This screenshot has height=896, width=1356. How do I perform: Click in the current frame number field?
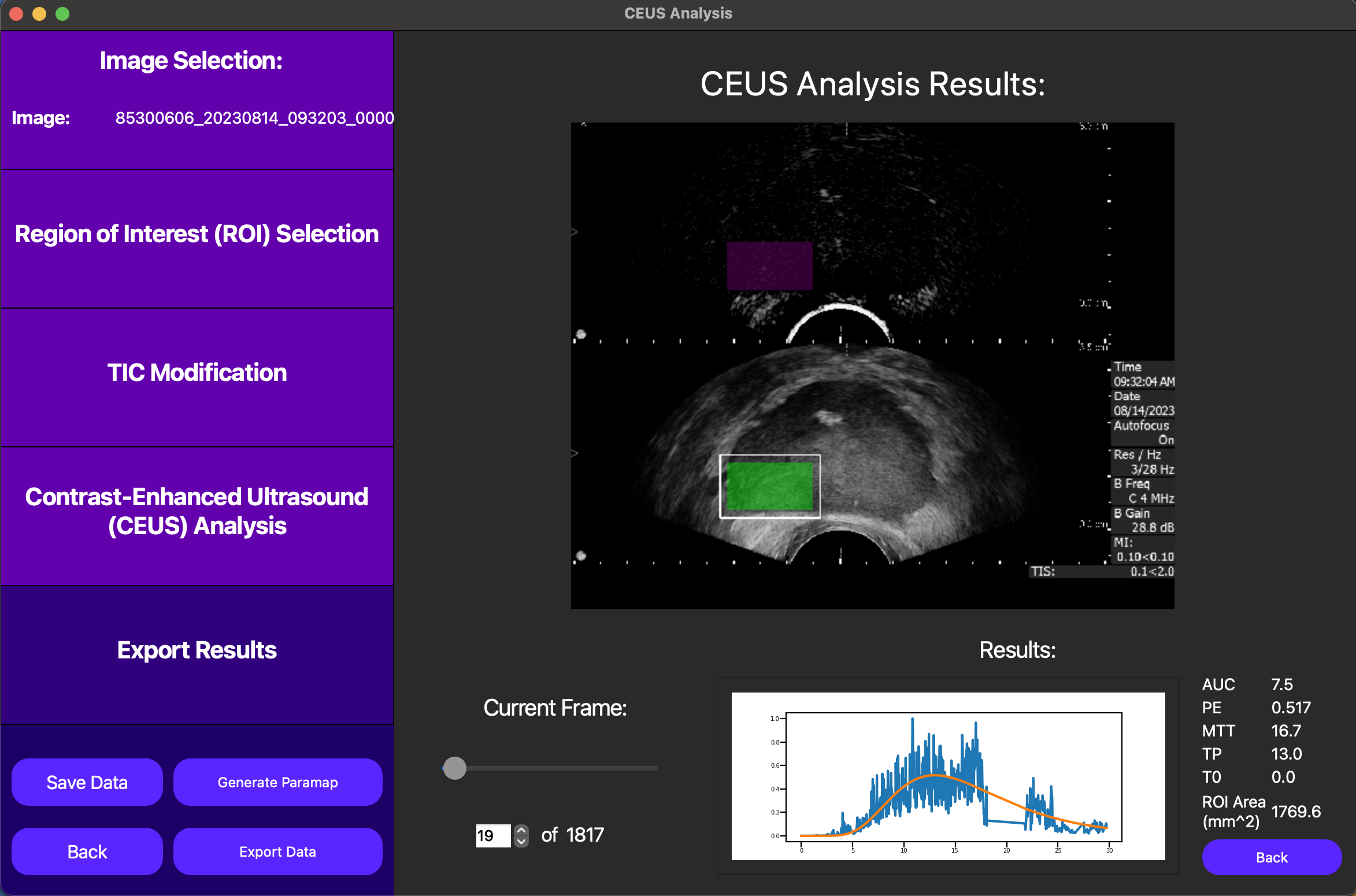click(x=493, y=835)
